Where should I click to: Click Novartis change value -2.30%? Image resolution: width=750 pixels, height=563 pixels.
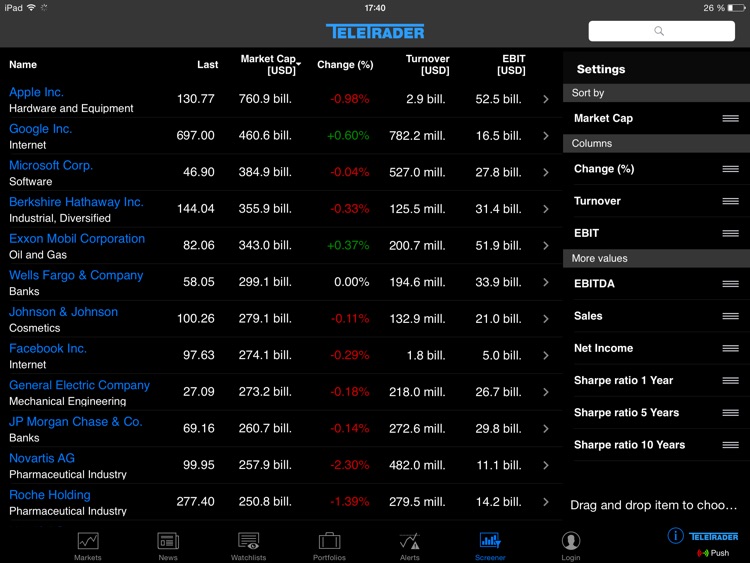click(350, 465)
